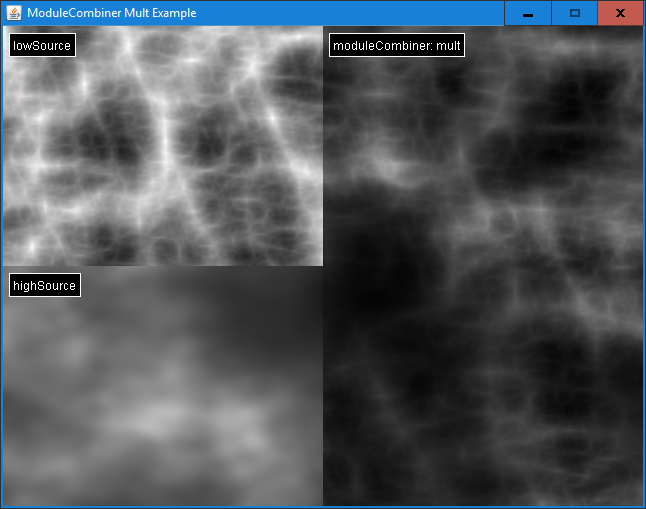Click the moduleCombiner: mult label

click(x=396, y=45)
